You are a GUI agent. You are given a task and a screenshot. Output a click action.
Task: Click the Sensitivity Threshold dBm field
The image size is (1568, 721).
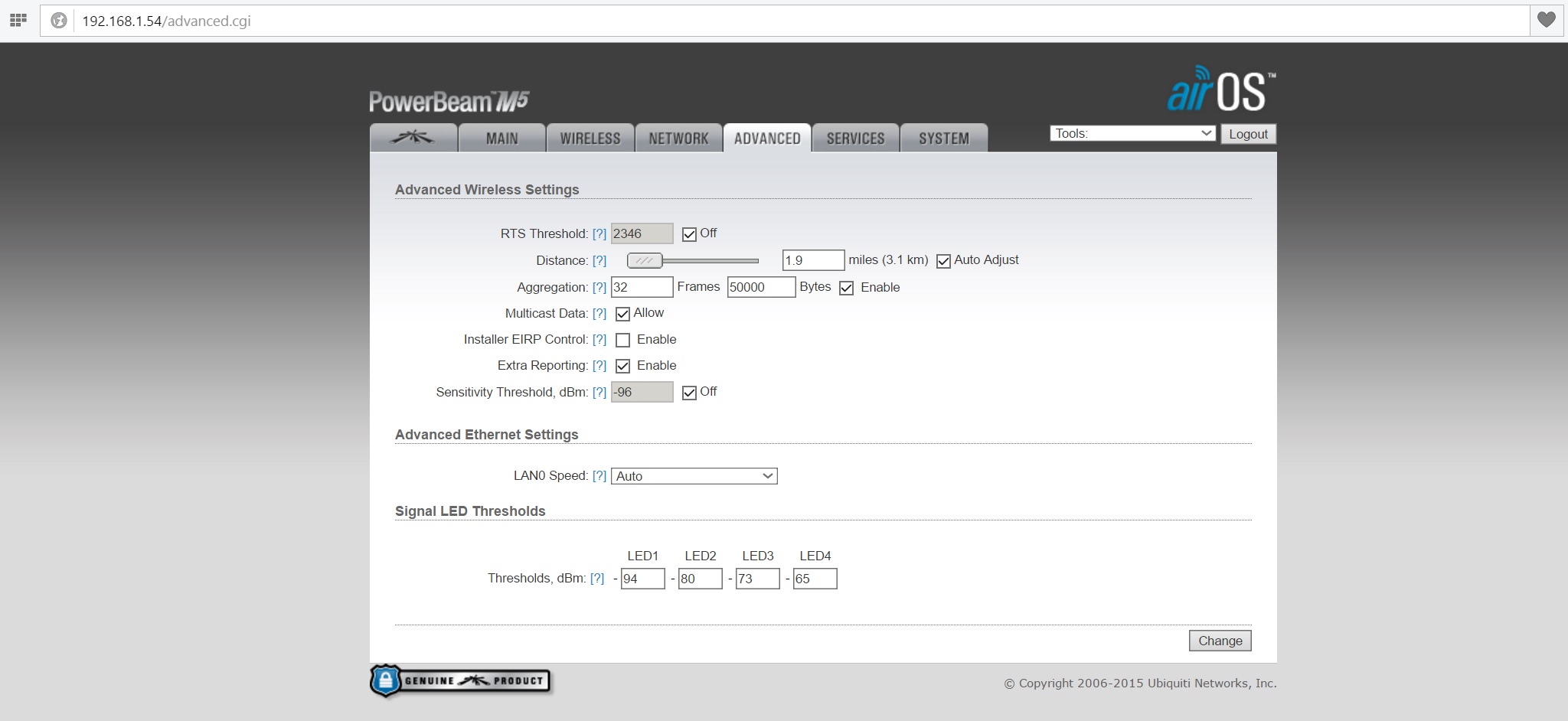coord(642,392)
